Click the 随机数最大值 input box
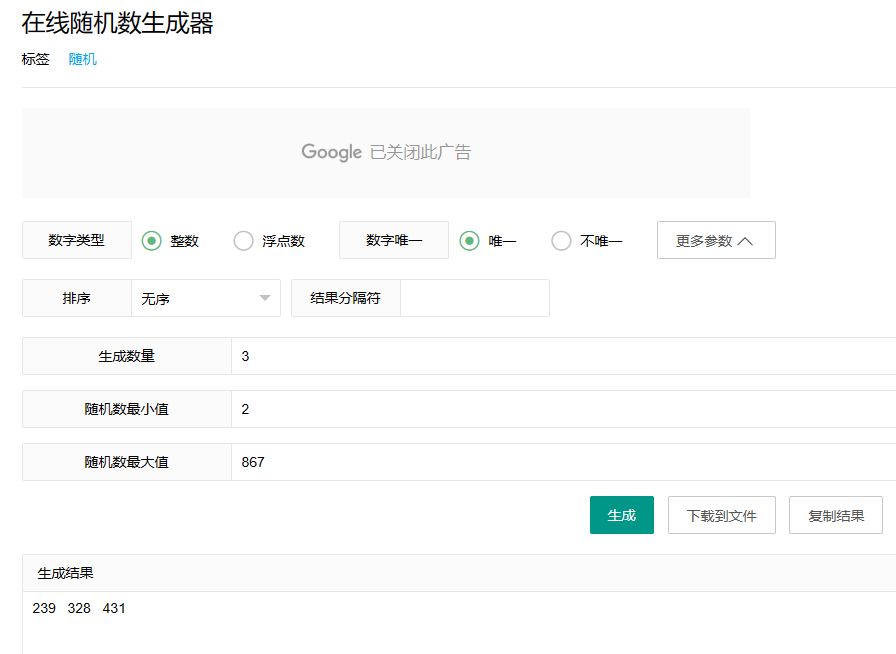 560,462
